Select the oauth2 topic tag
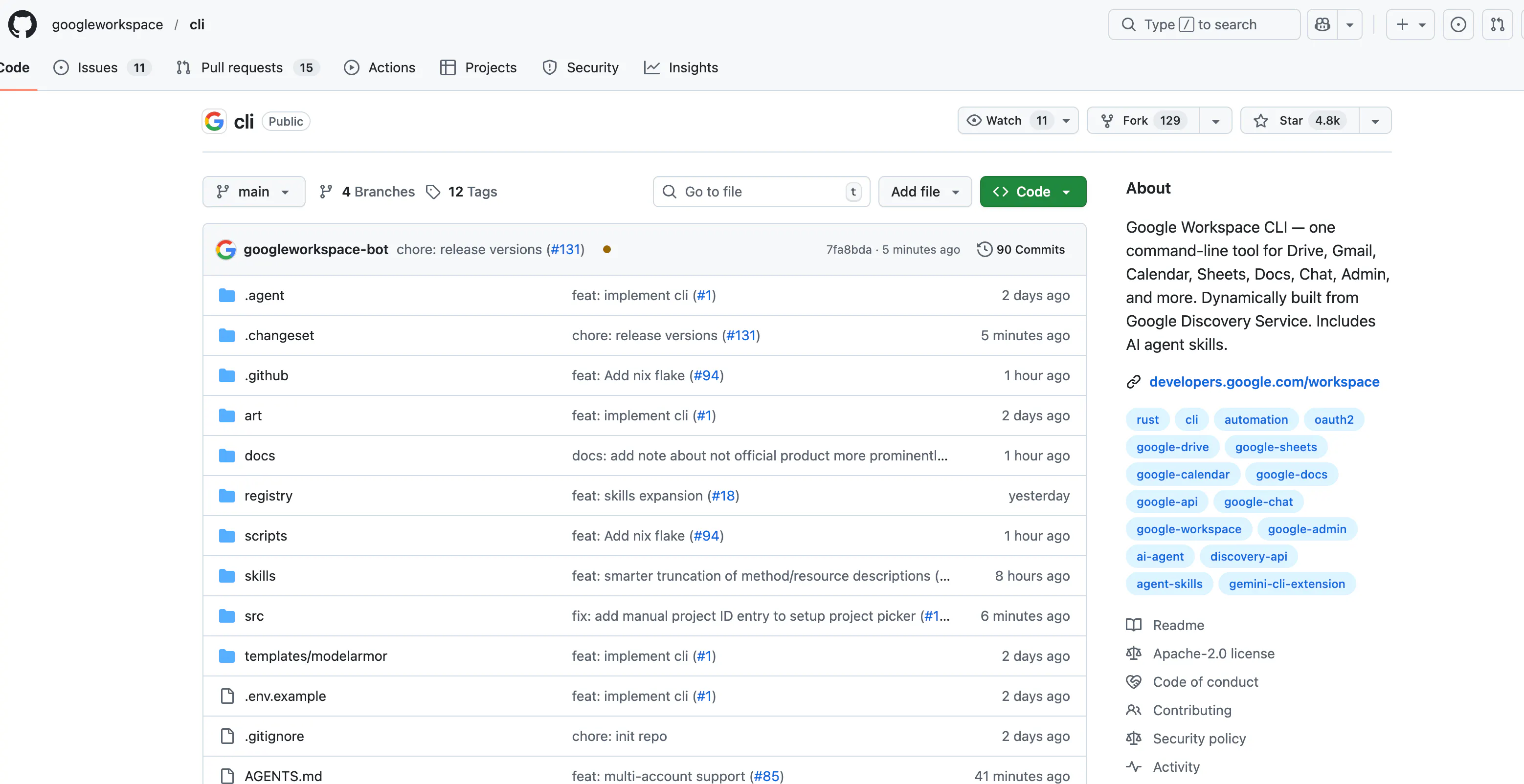This screenshot has height=784, width=1524. (x=1333, y=420)
